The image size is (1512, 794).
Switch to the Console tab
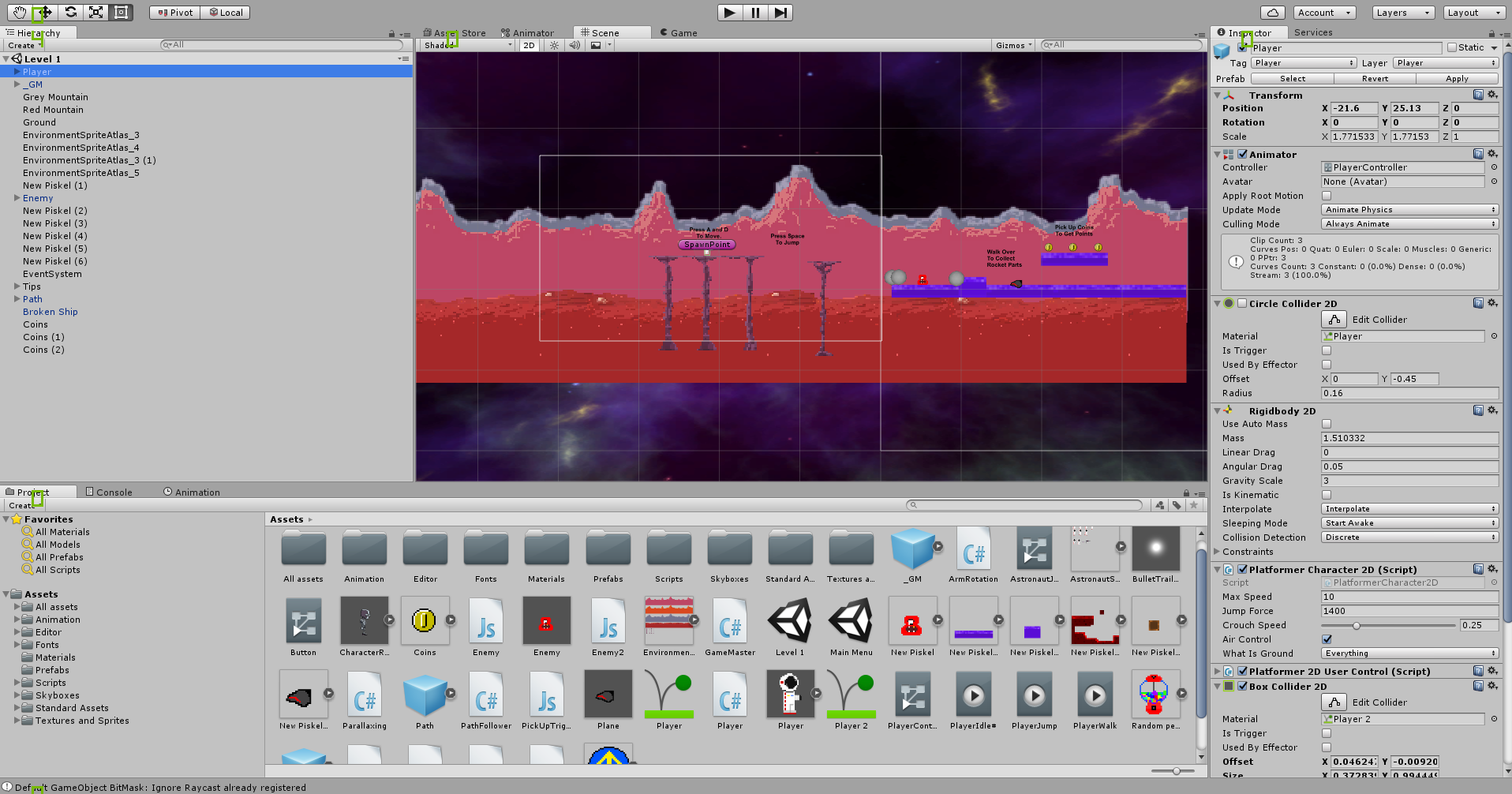point(109,493)
